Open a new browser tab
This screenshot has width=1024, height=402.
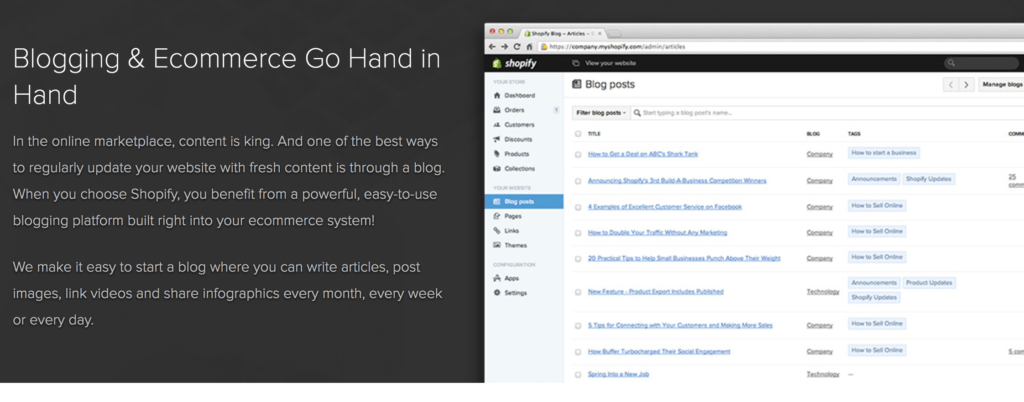tap(615, 33)
